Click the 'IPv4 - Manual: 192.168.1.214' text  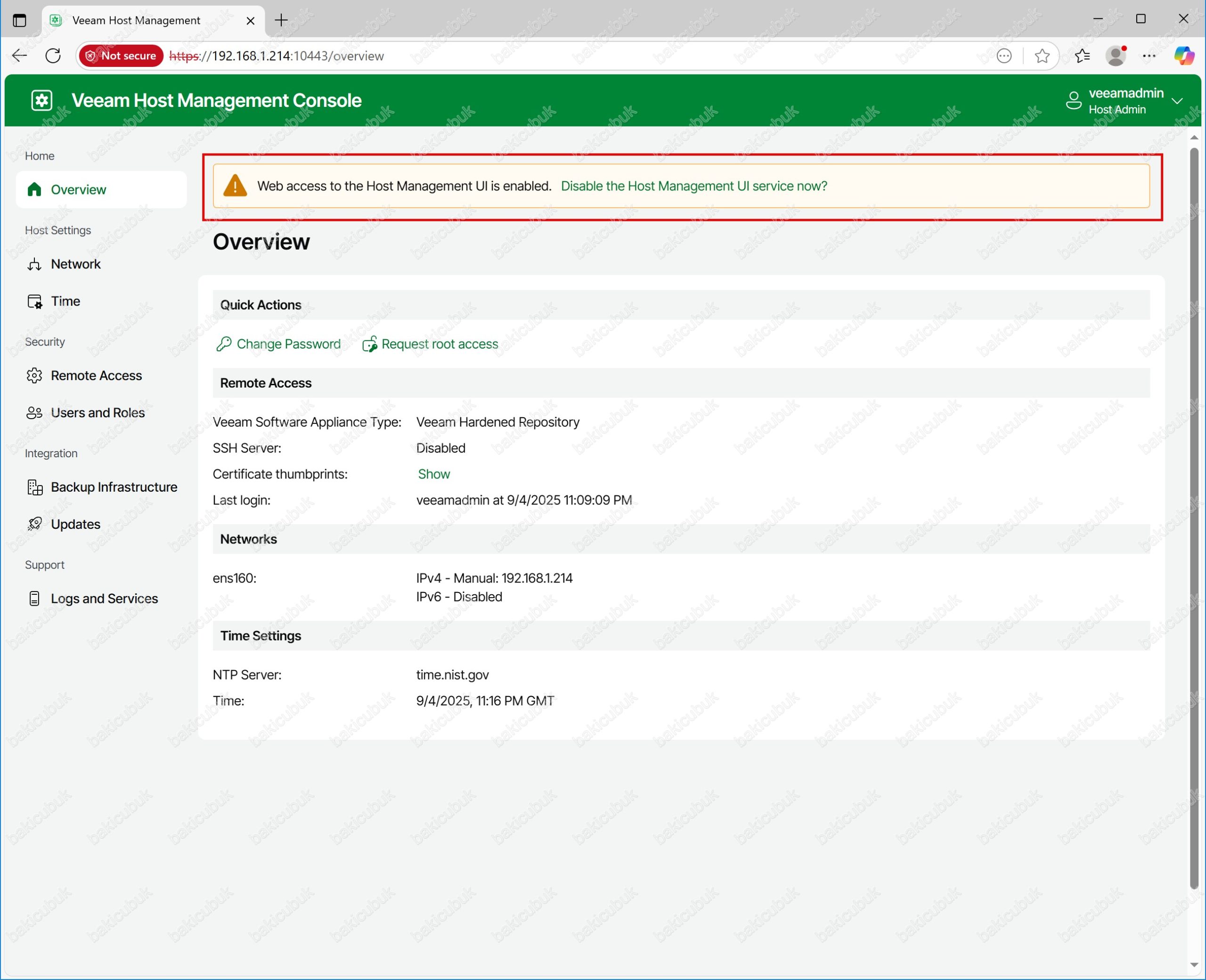coord(495,578)
